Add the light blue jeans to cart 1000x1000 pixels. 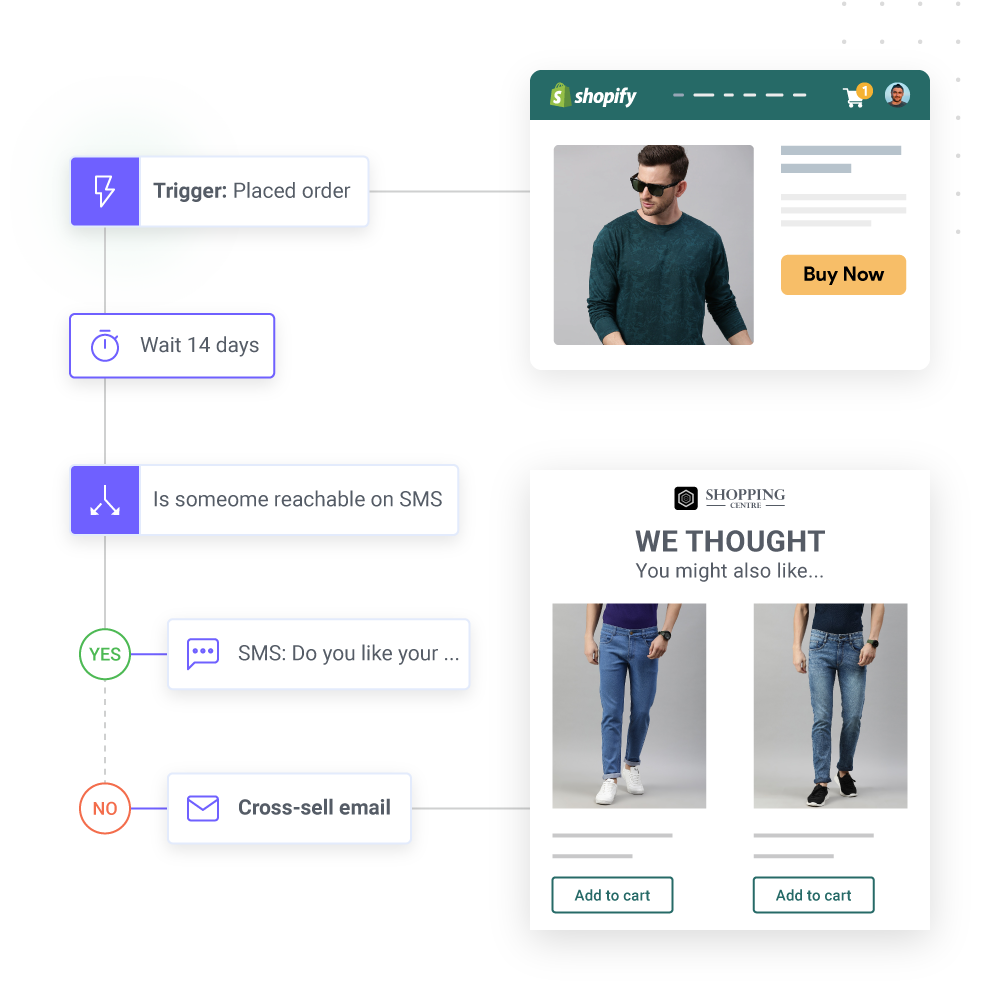[x=612, y=895]
